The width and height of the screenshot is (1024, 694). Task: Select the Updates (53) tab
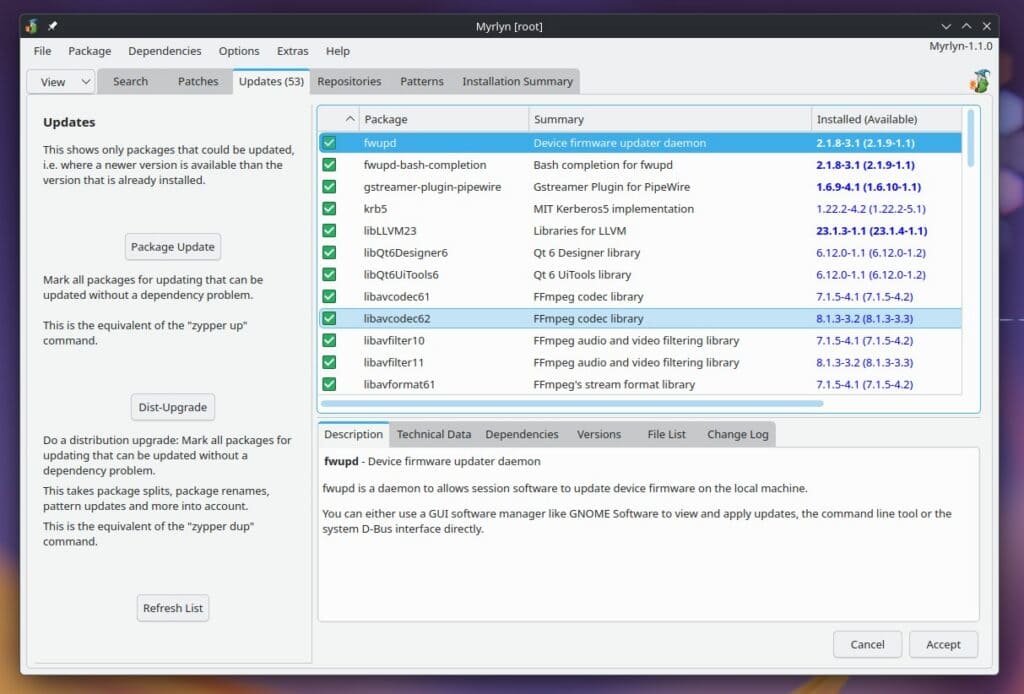pos(271,82)
